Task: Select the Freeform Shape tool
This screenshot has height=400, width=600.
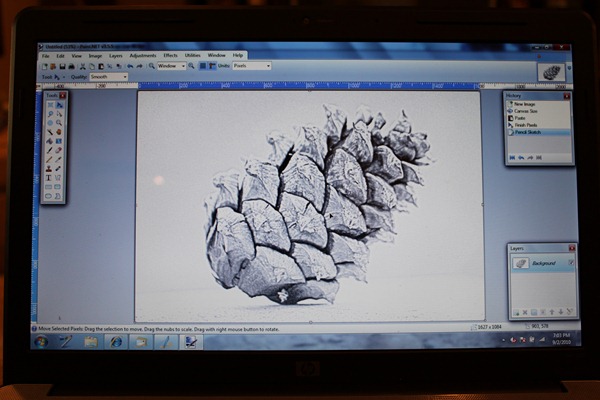Action: click(58, 196)
